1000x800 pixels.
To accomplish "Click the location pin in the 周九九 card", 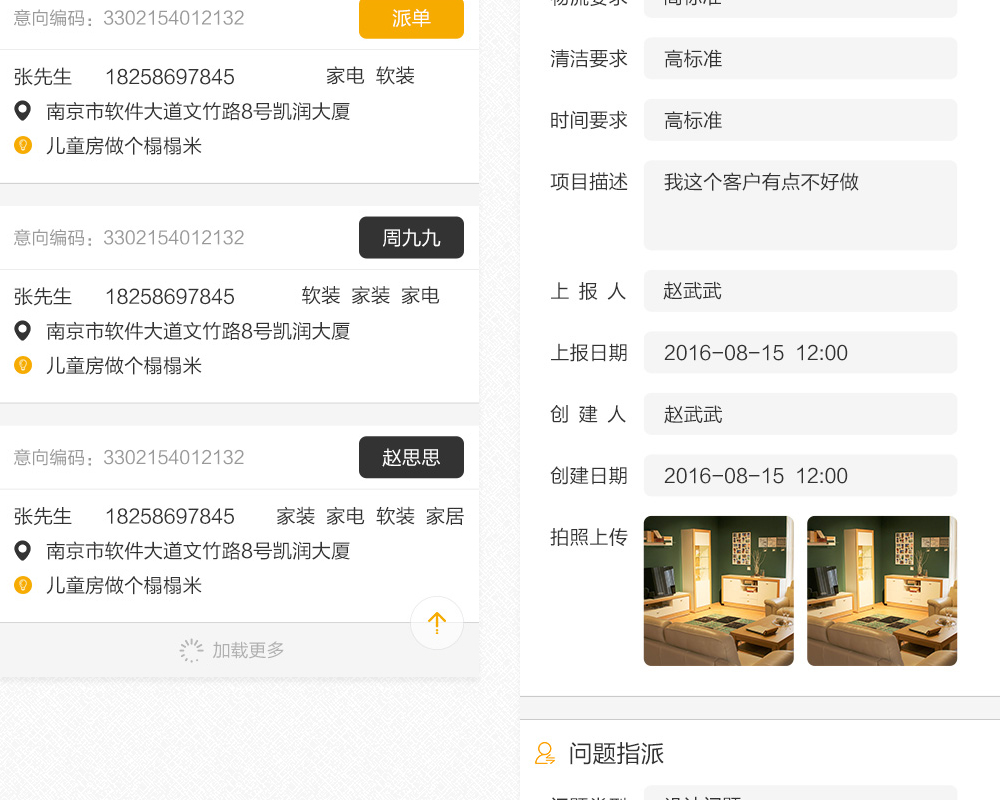I will coord(23,330).
